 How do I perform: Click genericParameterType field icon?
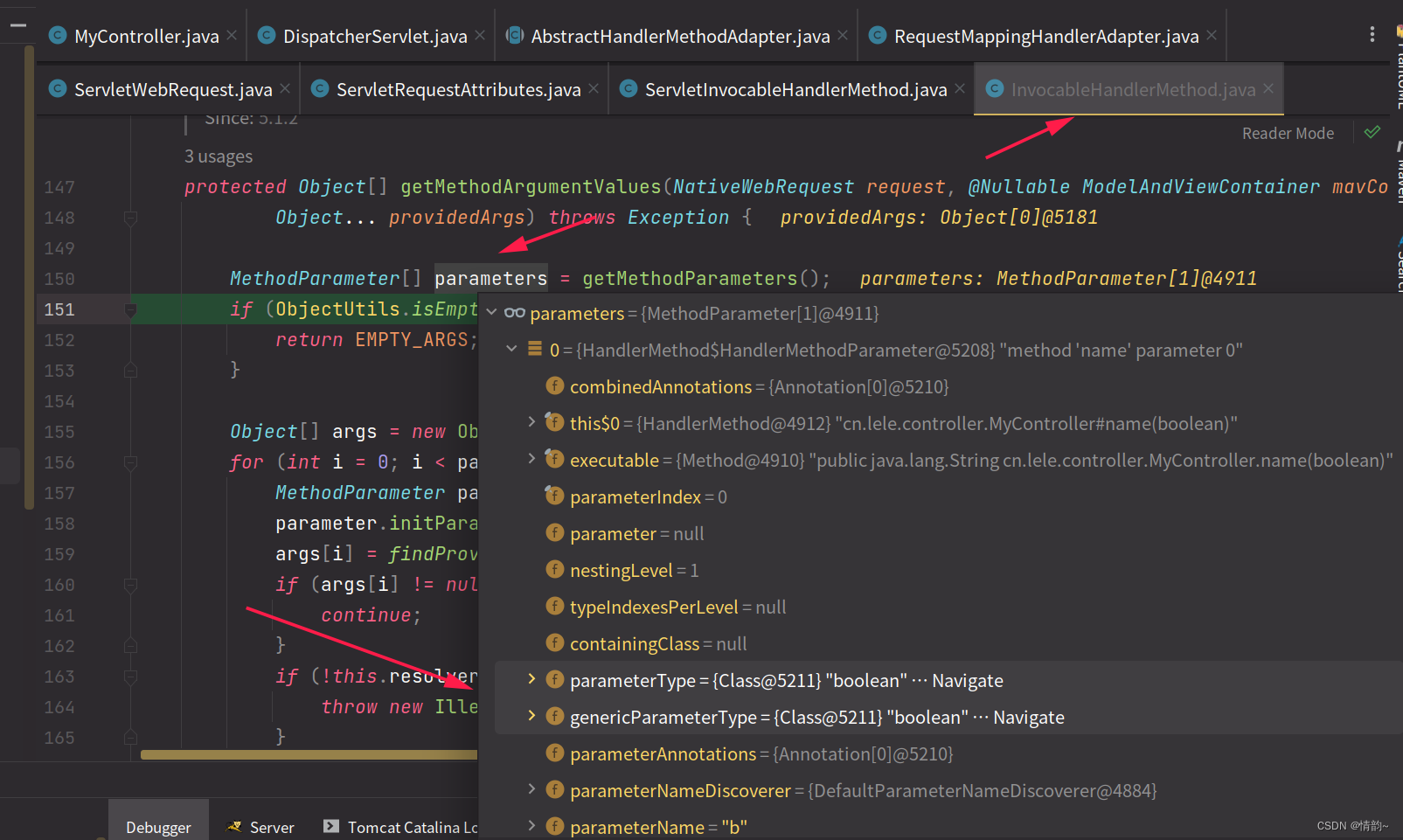pos(554,716)
